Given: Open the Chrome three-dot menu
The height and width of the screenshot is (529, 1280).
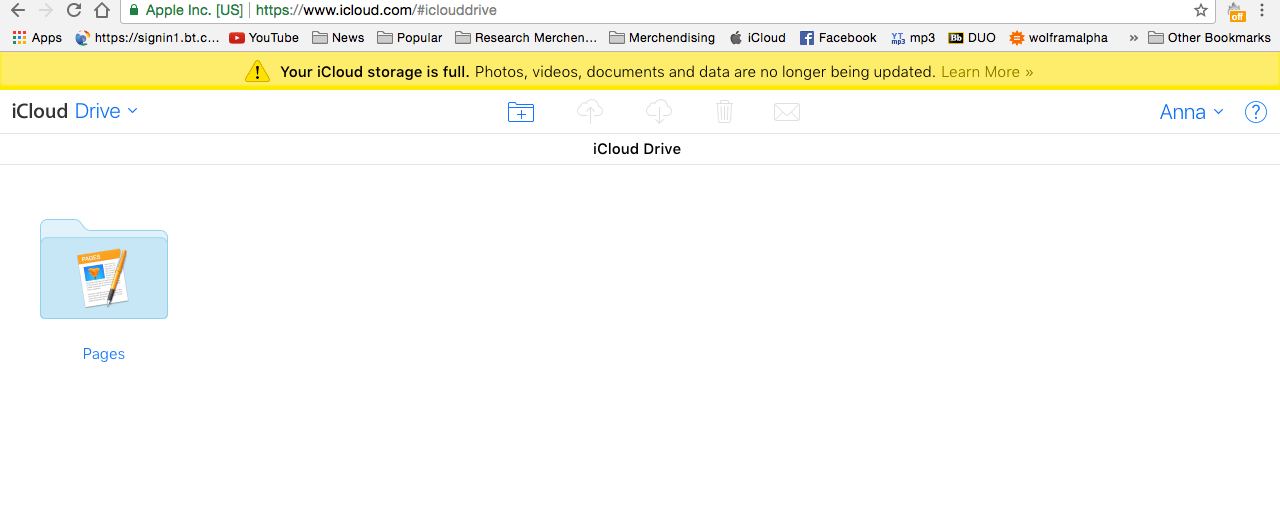Looking at the screenshot, I should click(1262, 11).
